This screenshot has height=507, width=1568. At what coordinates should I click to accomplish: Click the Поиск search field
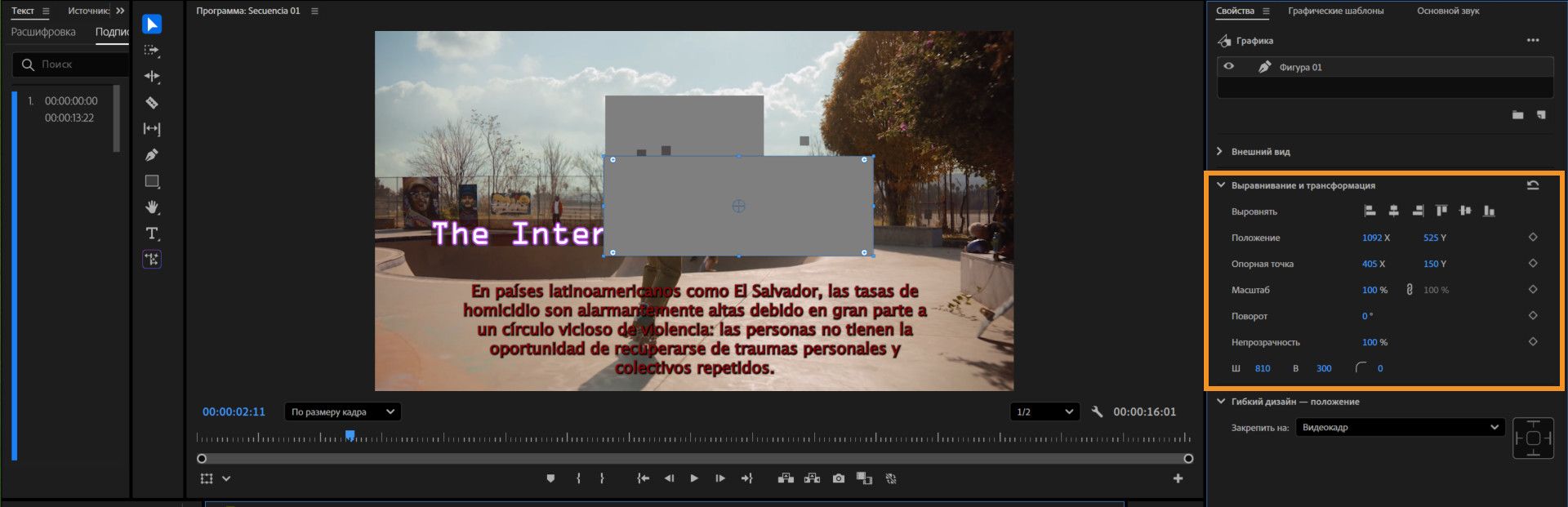click(x=71, y=64)
